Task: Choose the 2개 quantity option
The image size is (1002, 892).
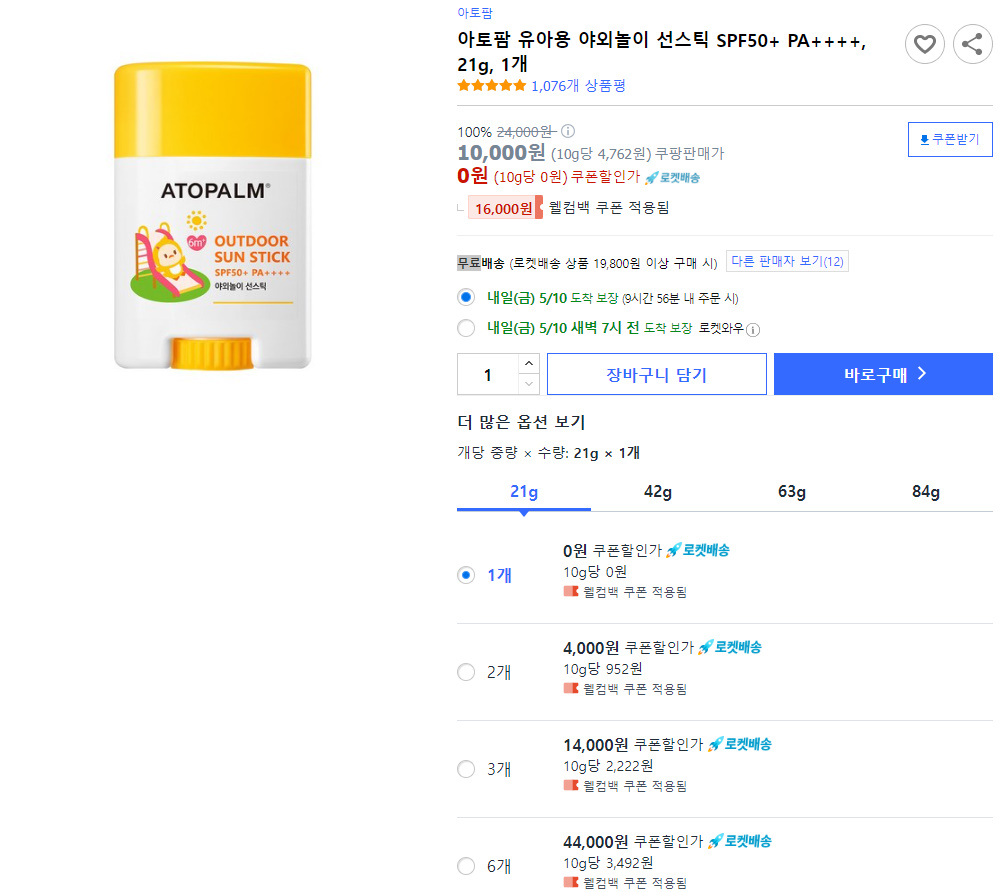Action: pyautogui.click(x=466, y=672)
